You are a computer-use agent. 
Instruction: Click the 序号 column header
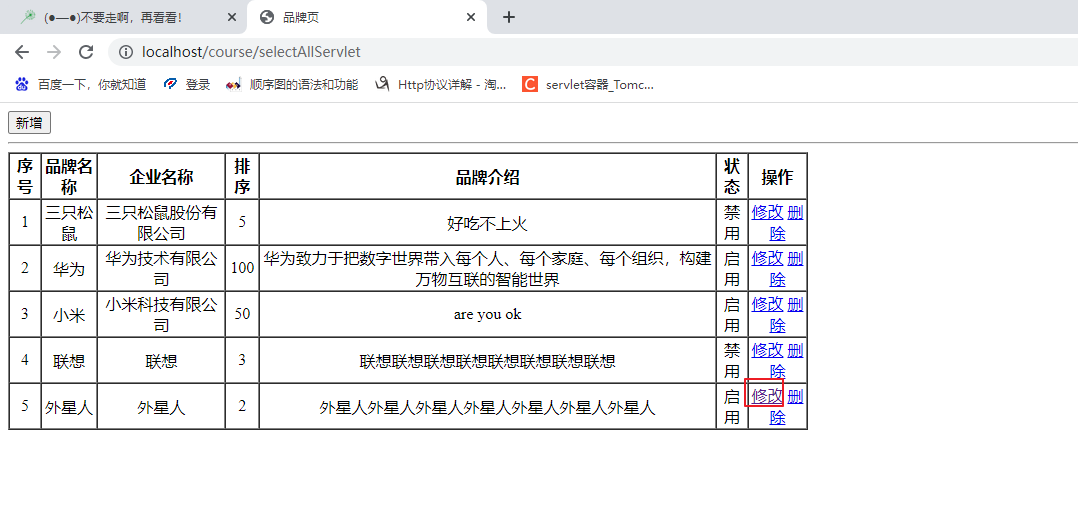point(25,177)
